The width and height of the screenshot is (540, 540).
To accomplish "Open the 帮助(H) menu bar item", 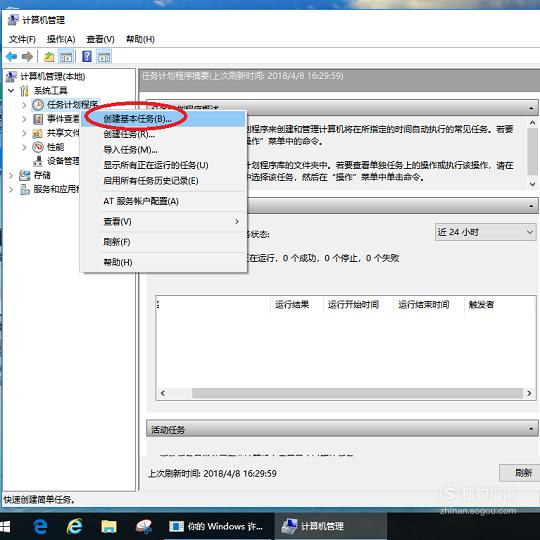I will click(140, 39).
